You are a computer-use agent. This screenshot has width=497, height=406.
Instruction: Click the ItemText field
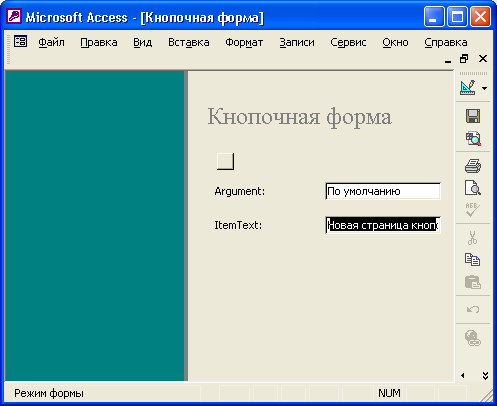(383, 225)
